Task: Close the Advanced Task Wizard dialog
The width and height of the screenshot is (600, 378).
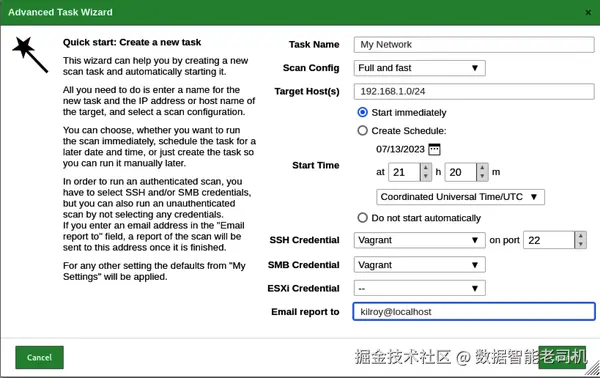Action: point(588,13)
